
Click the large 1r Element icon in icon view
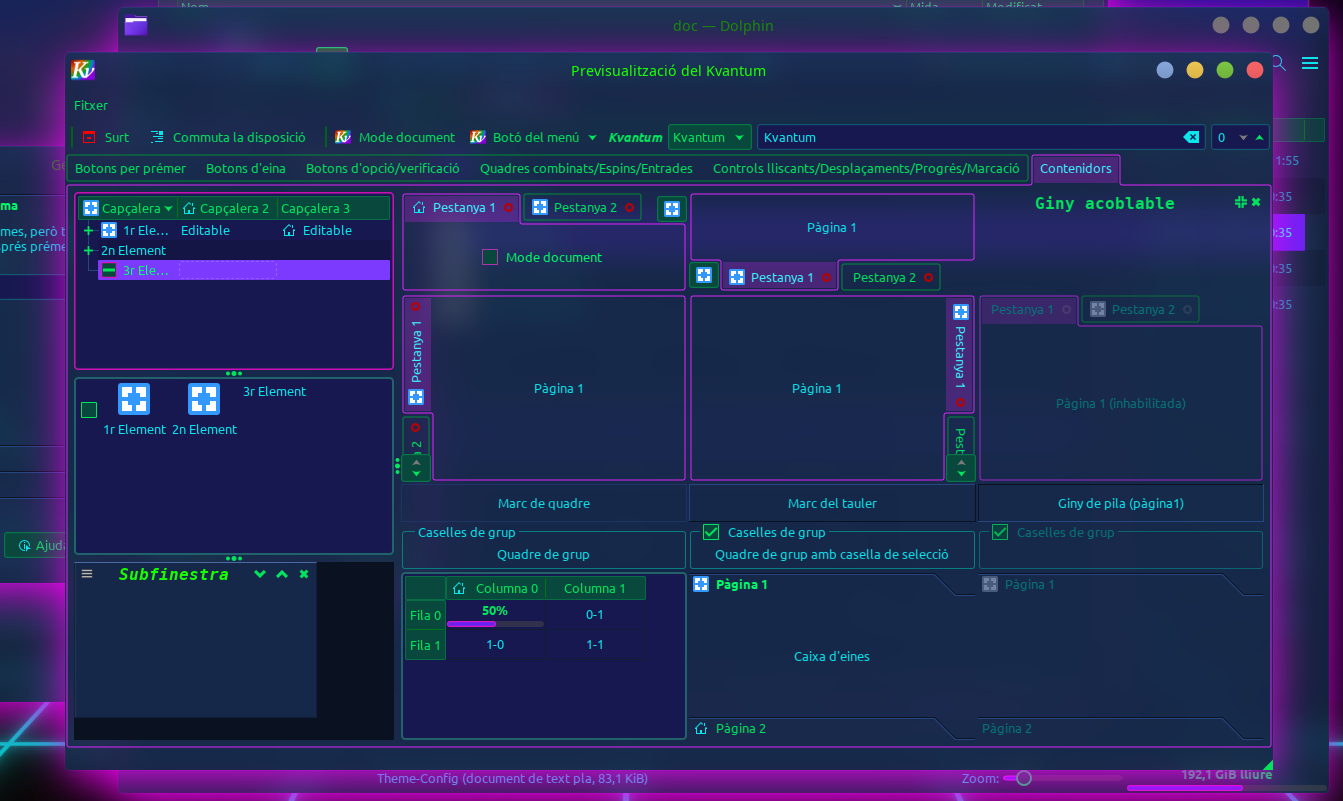click(134, 399)
